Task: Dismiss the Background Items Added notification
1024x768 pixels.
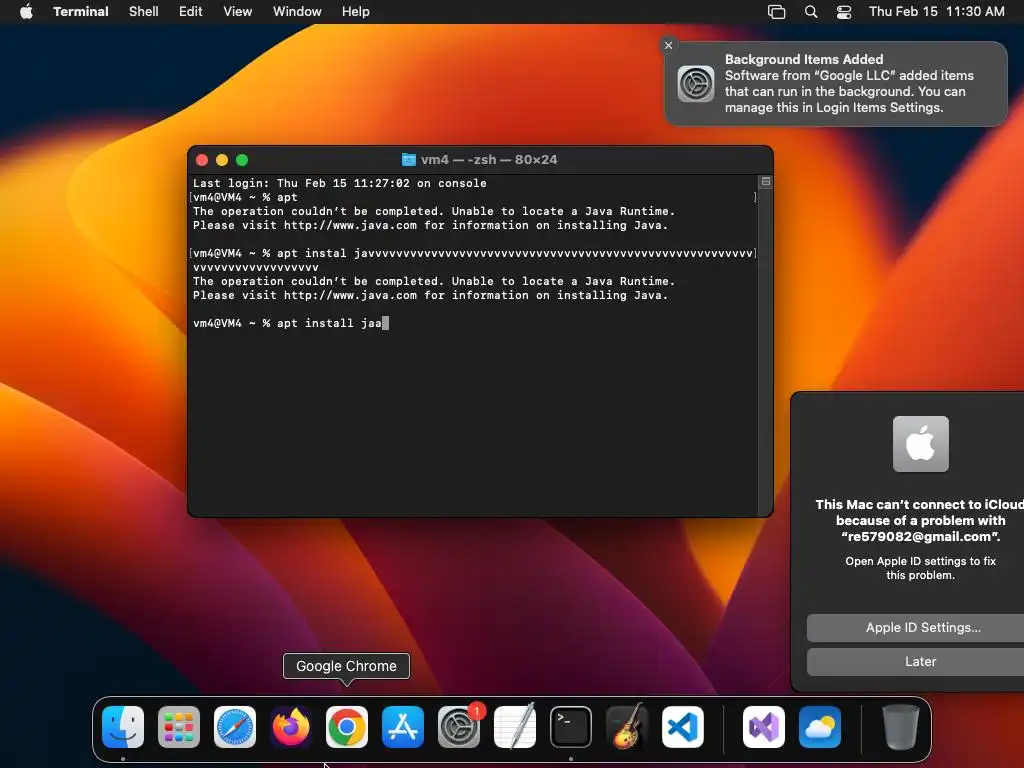Action: click(x=668, y=45)
